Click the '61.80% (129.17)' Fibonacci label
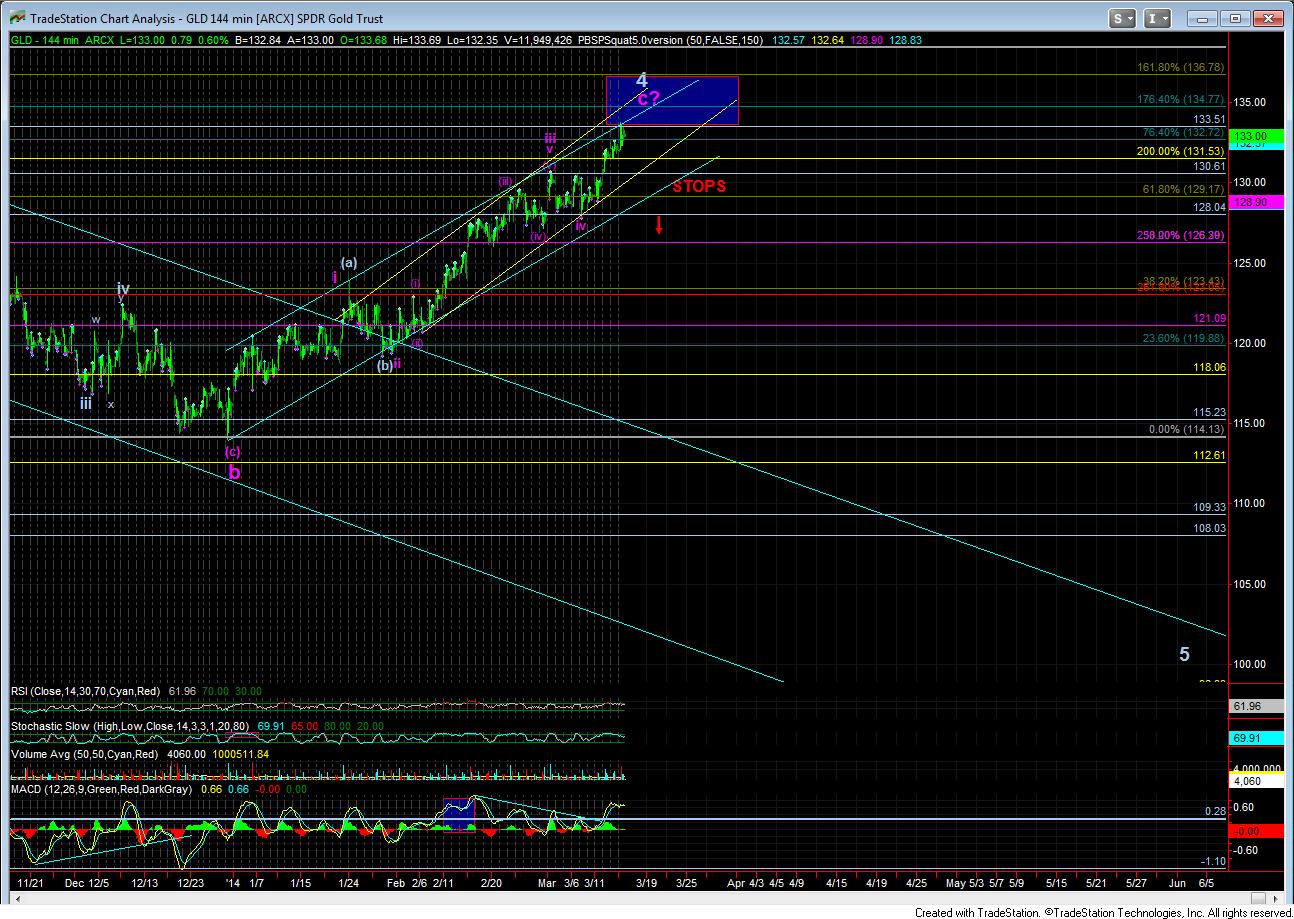This screenshot has width=1294, height=919. [1185, 189]
